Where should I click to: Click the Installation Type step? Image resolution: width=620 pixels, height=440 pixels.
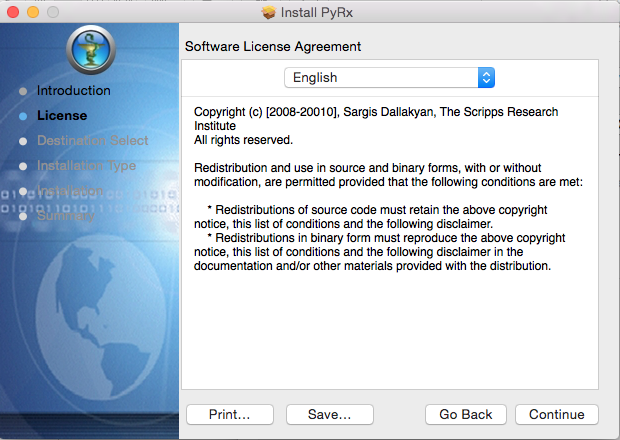86,166
